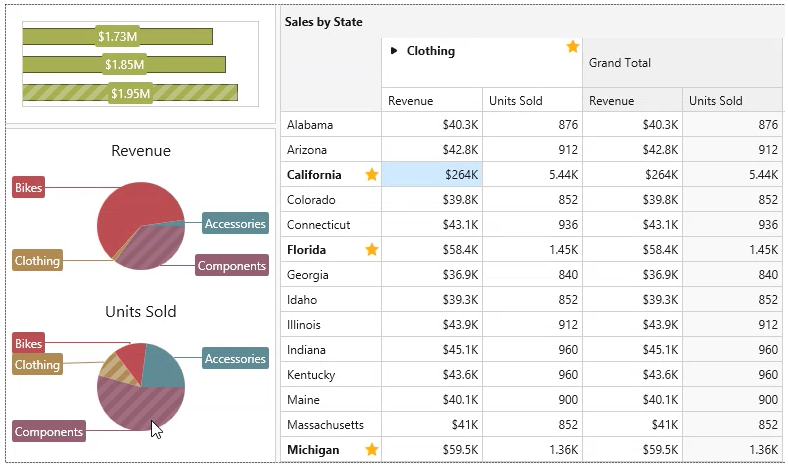Expand the Clothing column arrow
This screenshot has width=788, height=469.
pyautogui.click(x=394, y=51)
